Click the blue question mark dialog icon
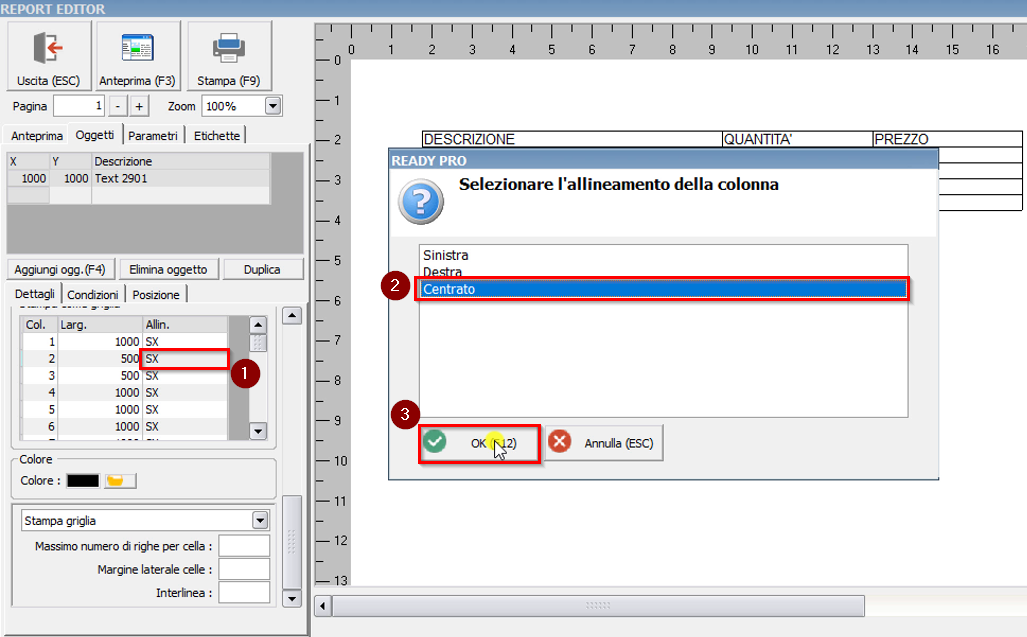Viewport: 1027px width, 637px height. click(421, 201)
